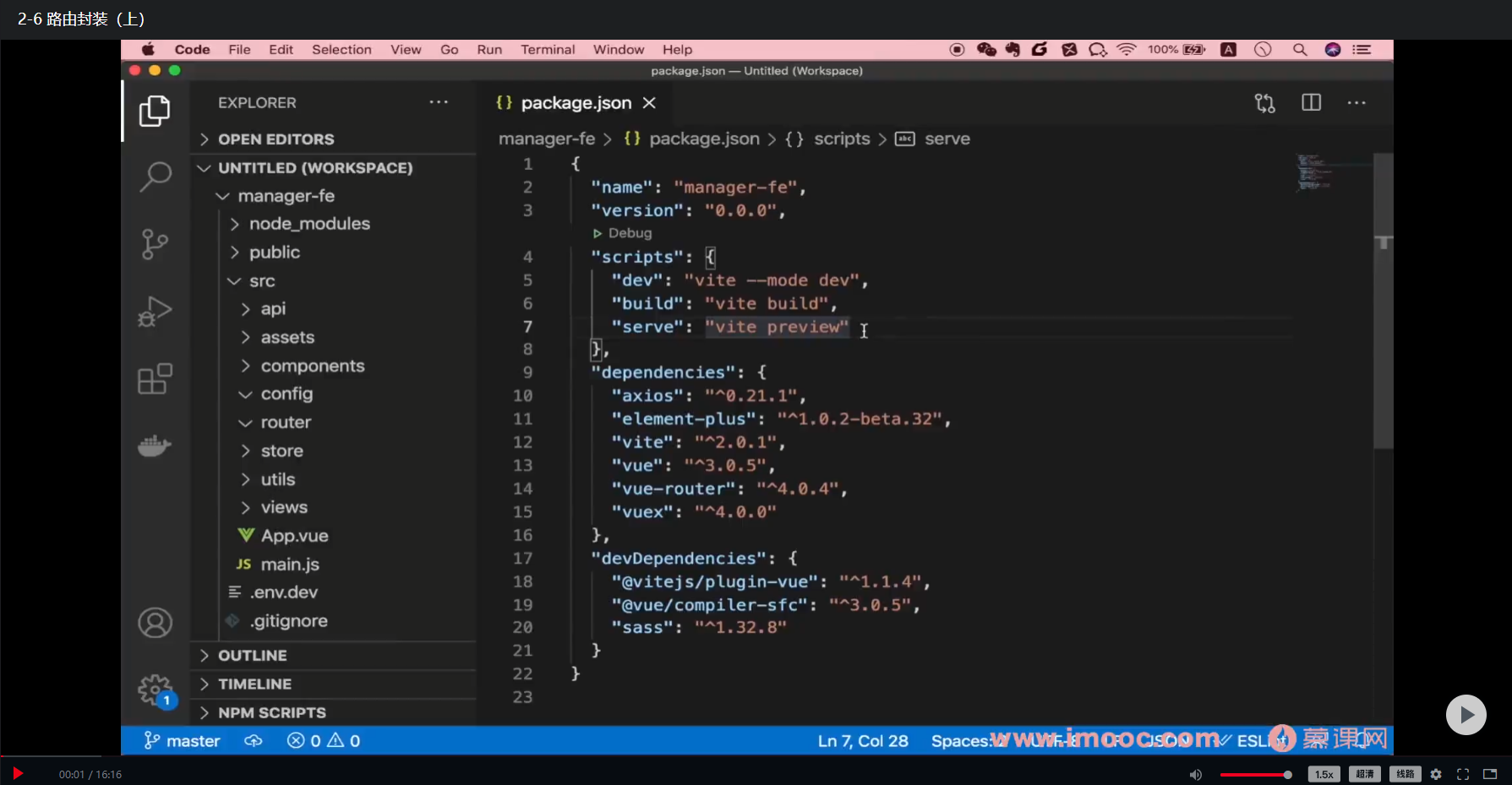Open the Explorer view in activity bar
The height and width of the screenshot is (785, 1512).
coord(155,111)
